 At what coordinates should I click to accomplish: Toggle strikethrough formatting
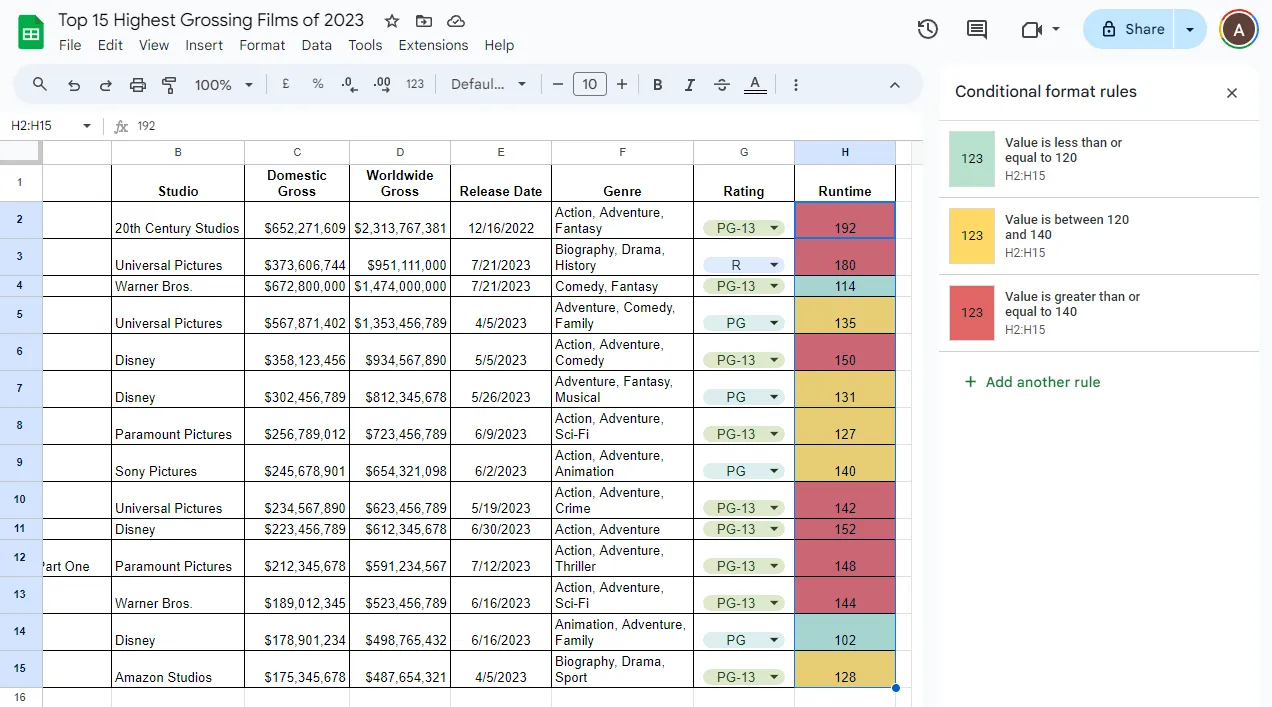tap(722, 85)
